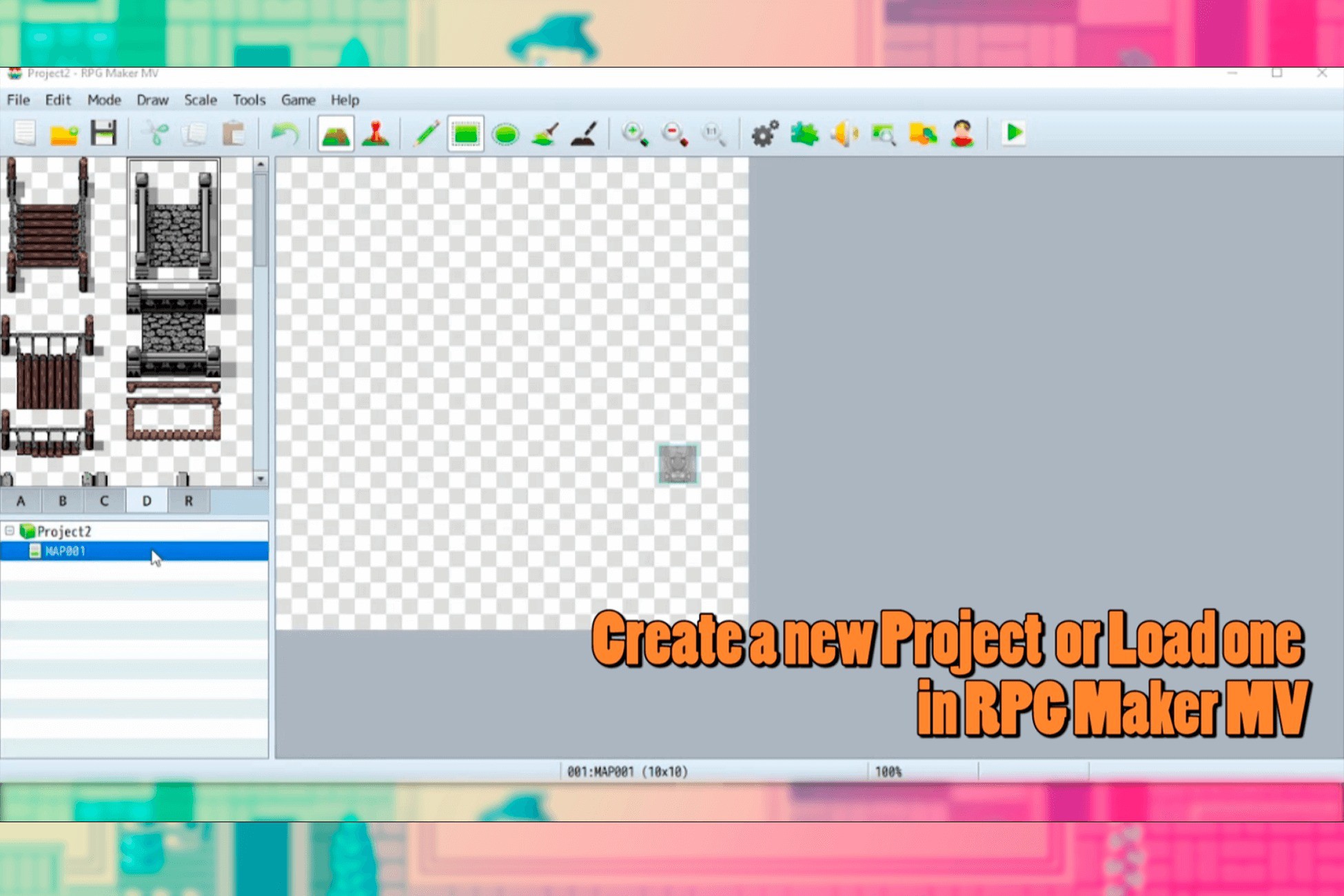
Task: Start Playtest with green play icon
Action: [x=1014, y=133]
